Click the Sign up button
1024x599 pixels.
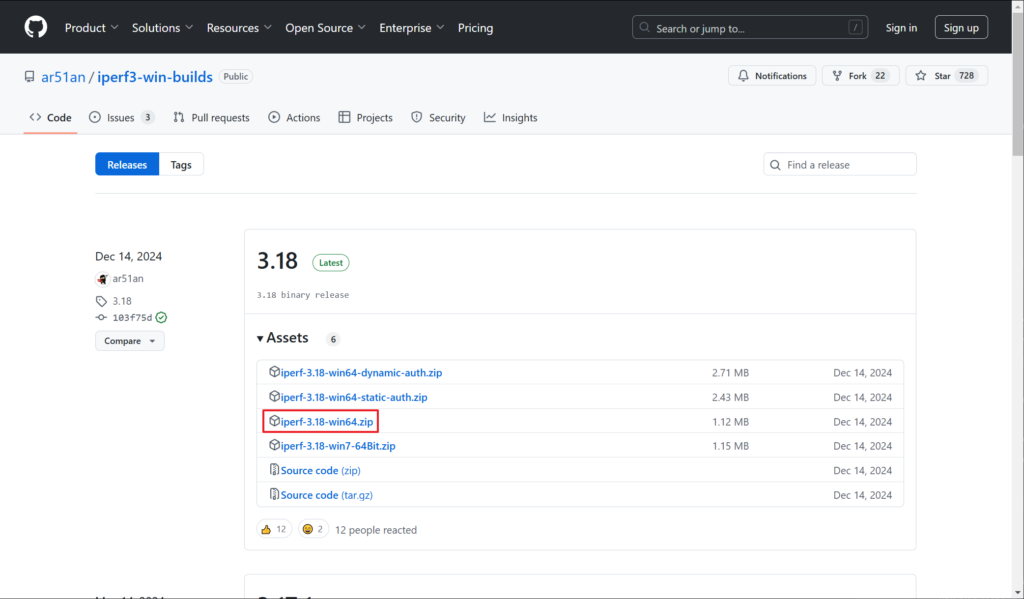pyautogui.click(x=961, y=28)
